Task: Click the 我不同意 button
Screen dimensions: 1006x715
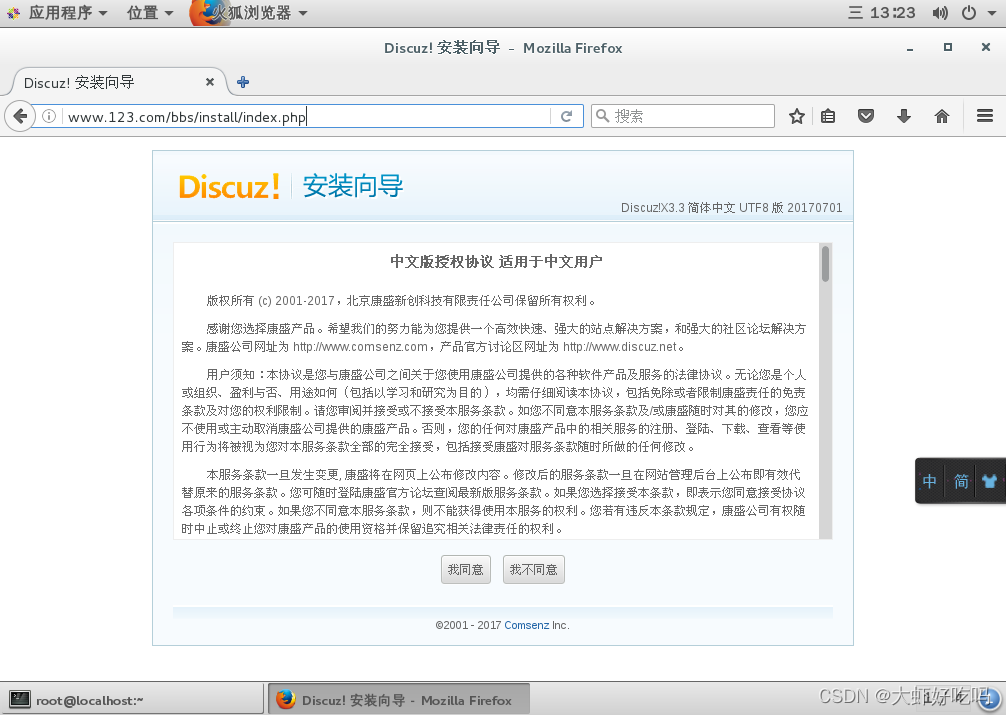Action: 534,569
